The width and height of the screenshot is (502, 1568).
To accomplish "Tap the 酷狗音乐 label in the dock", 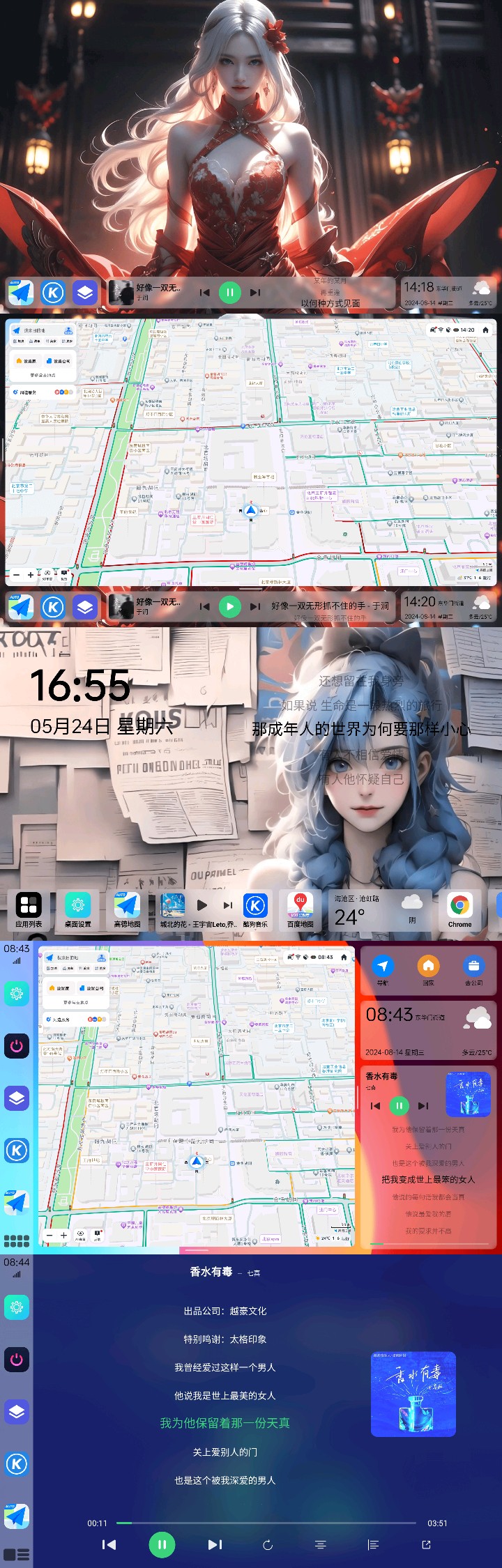I will point(255,925).
